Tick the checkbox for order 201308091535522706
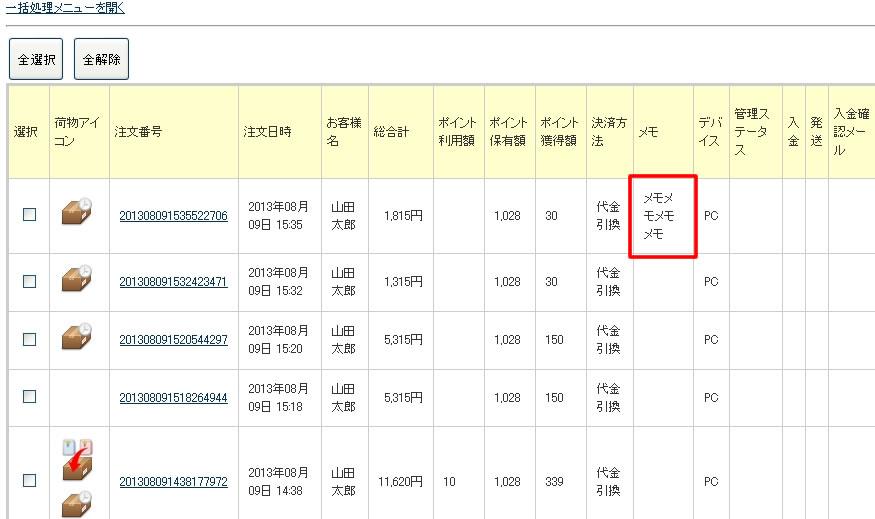 point(29,214)
